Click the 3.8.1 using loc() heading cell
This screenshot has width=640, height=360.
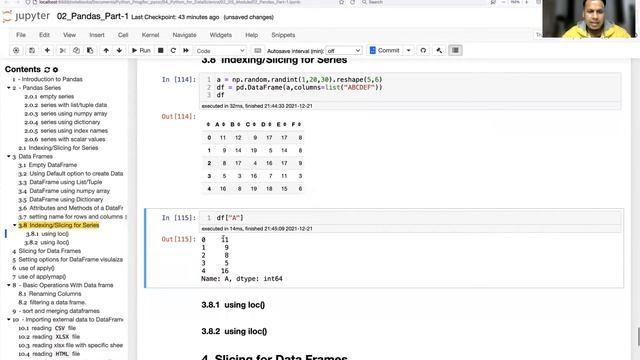point(233,305)
